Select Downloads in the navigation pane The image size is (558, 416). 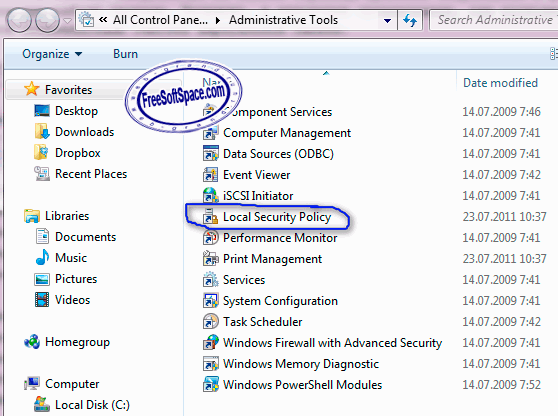tap(84, 132)
